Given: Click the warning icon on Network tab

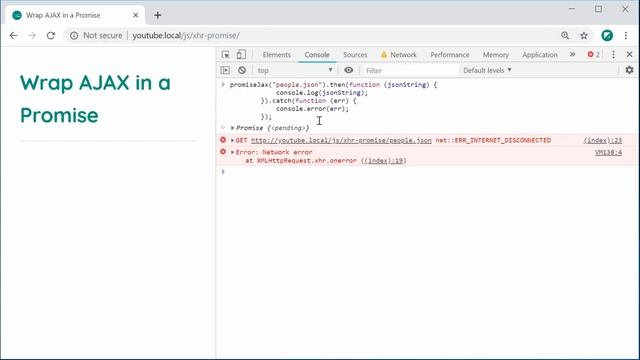Looking at the screenshot, I should (384, 54).
